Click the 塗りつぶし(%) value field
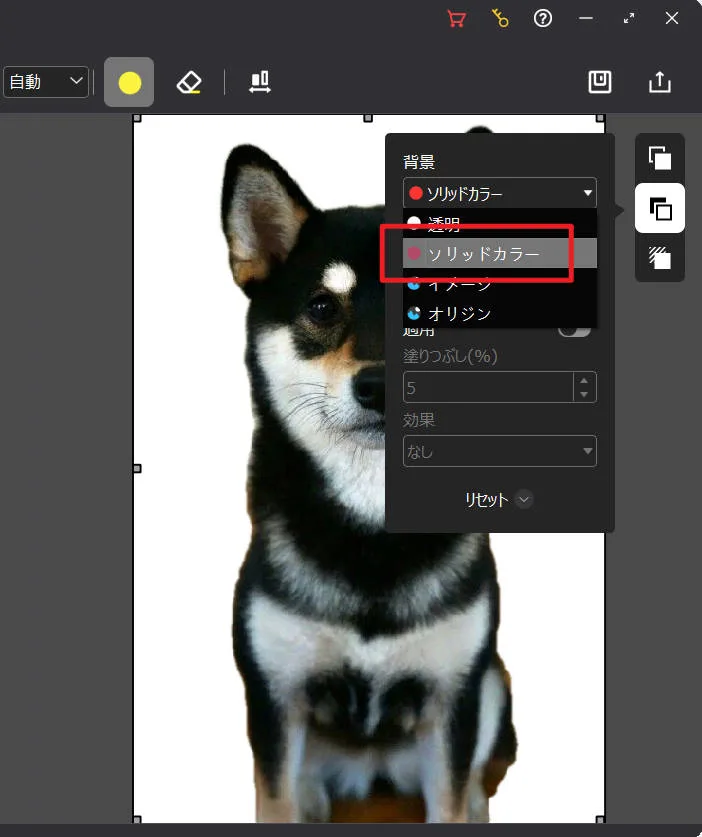Screen dimensions: 702x837 point(487,387)
